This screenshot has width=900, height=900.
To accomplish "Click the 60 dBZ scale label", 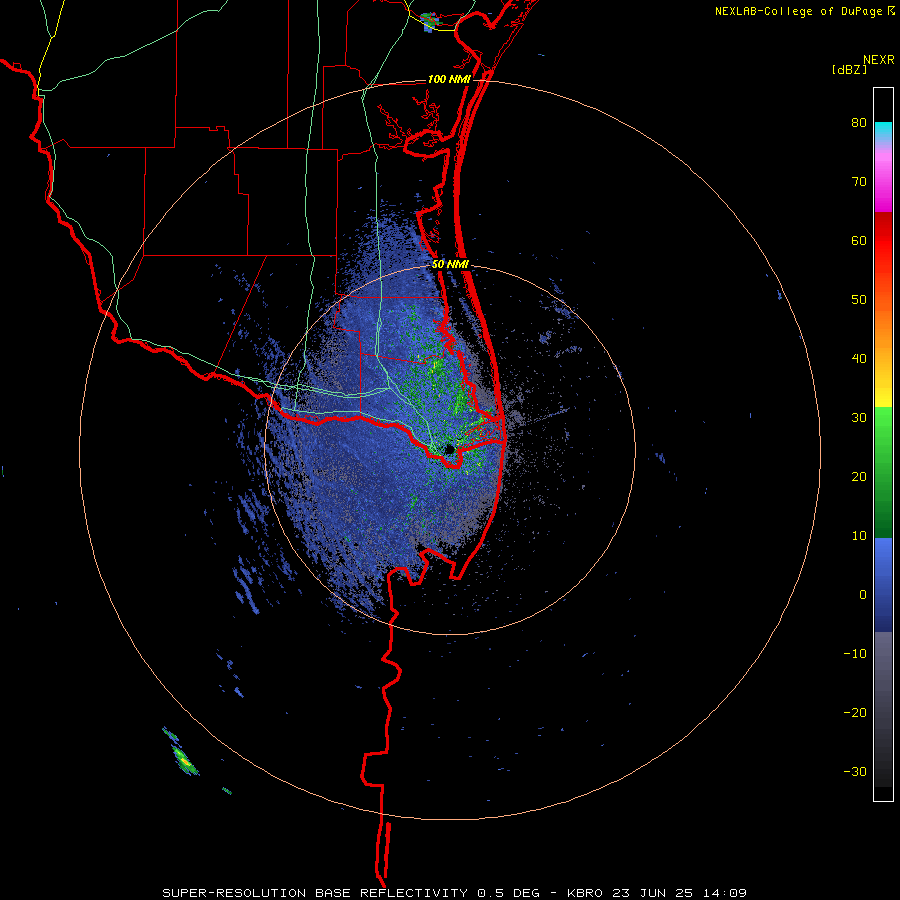I will tap(859, 240).
